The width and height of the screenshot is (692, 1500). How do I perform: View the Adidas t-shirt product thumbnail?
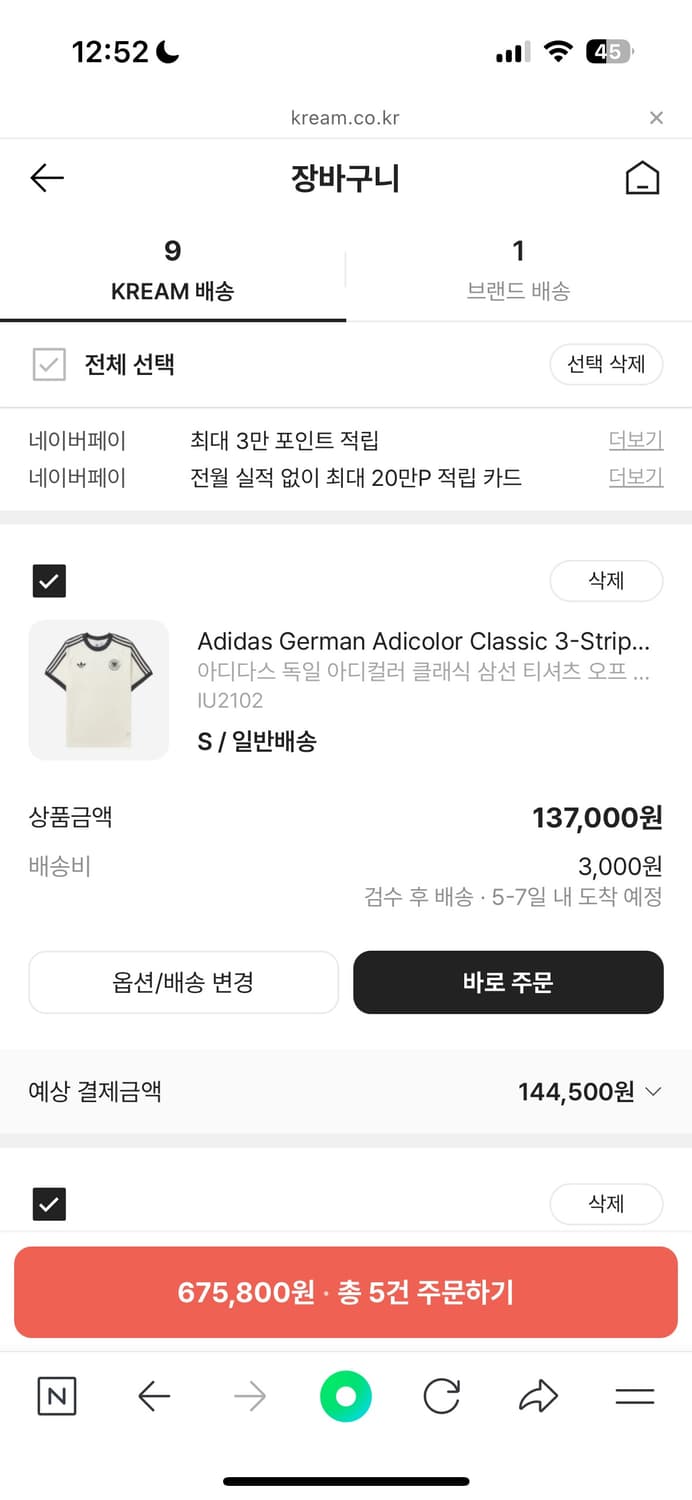[x=98, y=690]
